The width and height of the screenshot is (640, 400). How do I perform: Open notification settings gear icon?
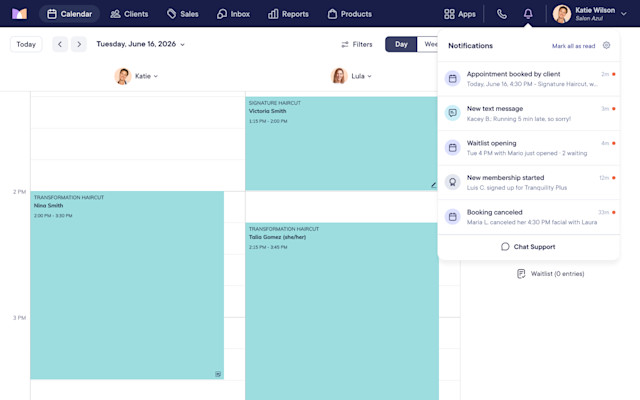tap(607, 45)
